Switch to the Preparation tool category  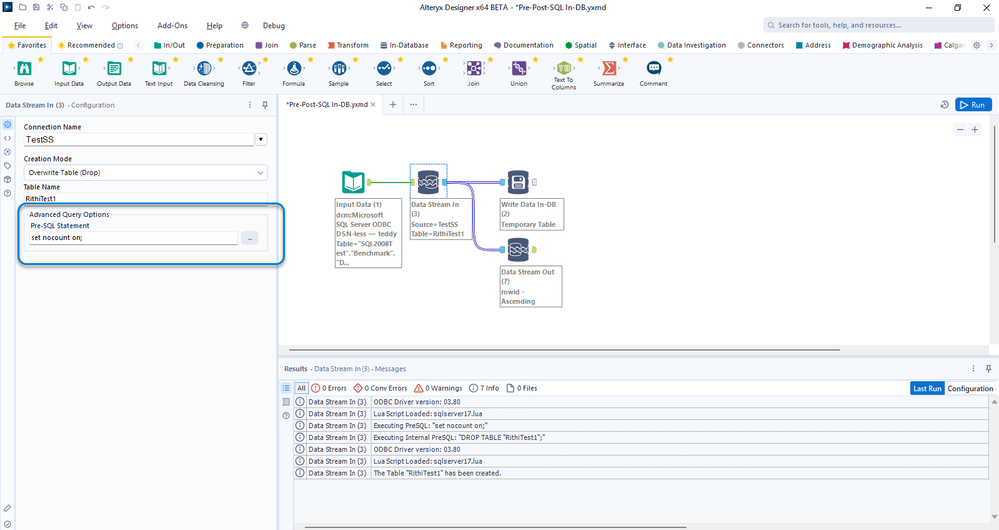tap(220, 45)
